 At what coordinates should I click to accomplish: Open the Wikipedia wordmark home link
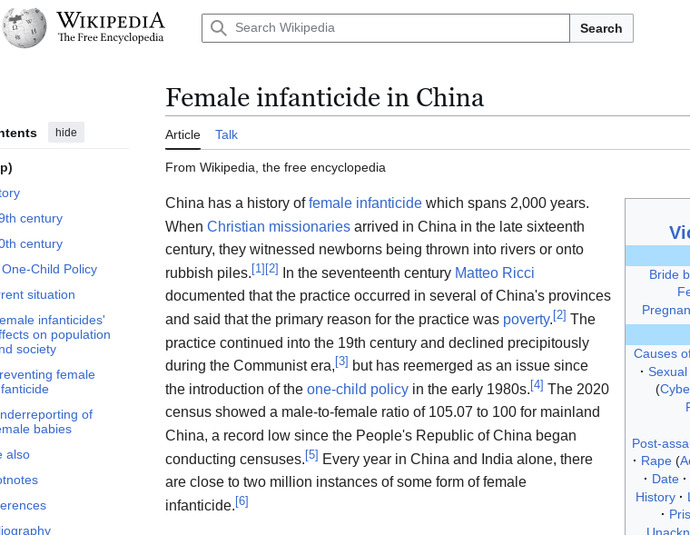[110, 27]
